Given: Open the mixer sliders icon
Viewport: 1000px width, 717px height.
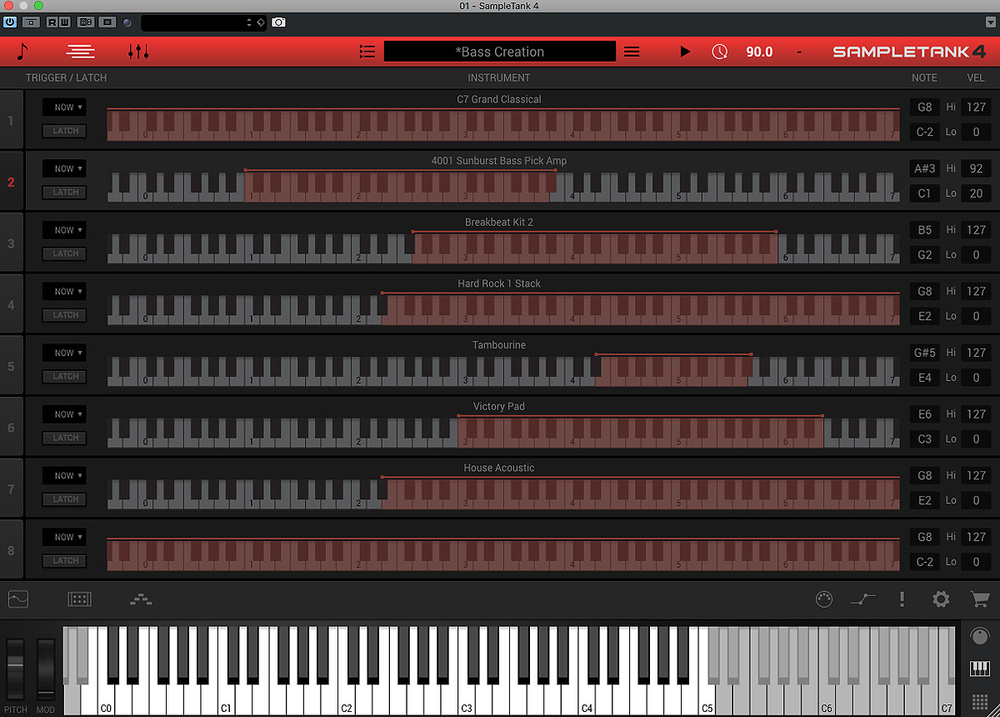Looking at the screenshot, I should pos(138,52).
